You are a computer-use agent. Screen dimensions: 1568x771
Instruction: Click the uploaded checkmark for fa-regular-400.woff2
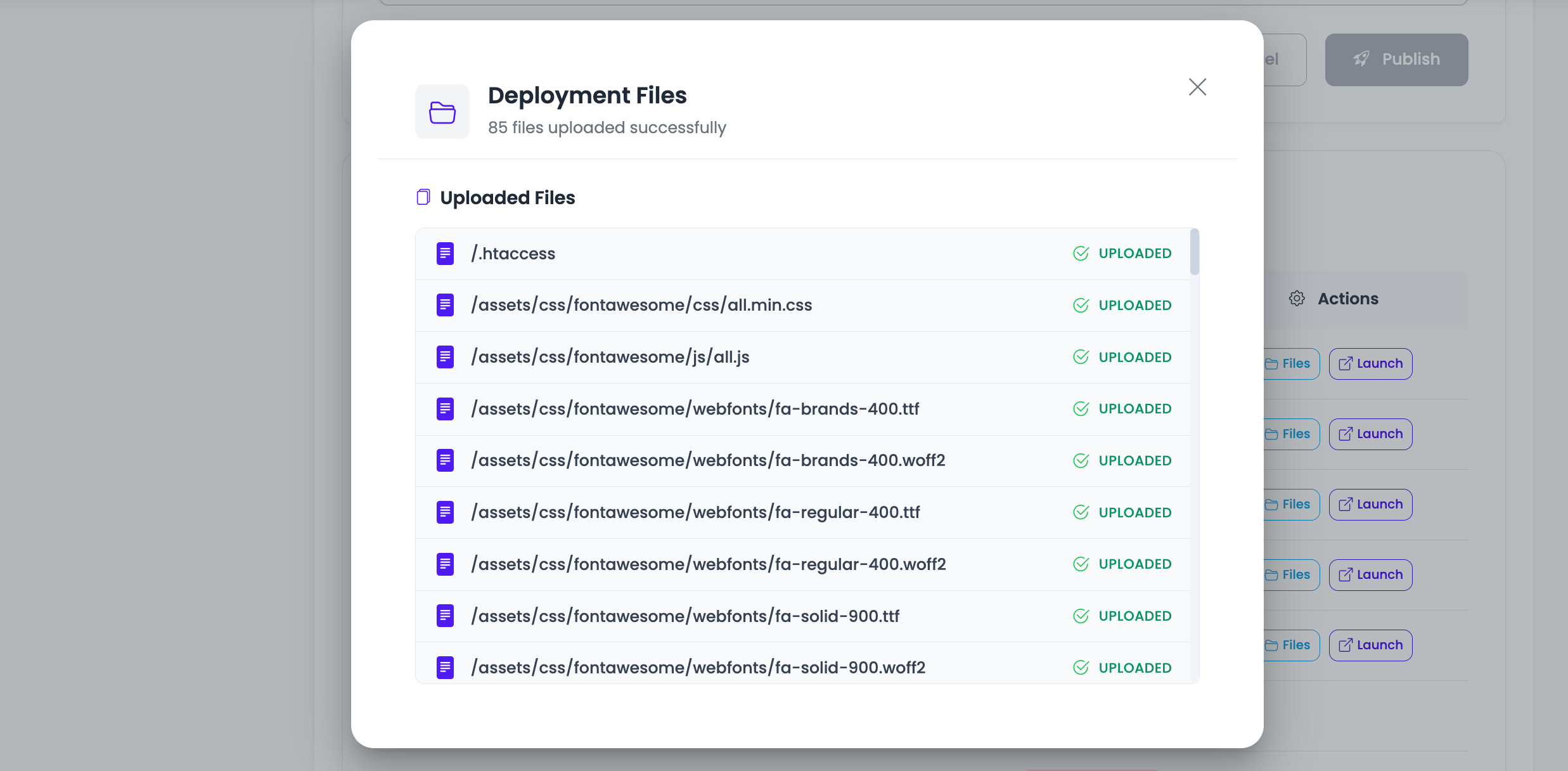pyautogui.click(x=1081, y=564)
